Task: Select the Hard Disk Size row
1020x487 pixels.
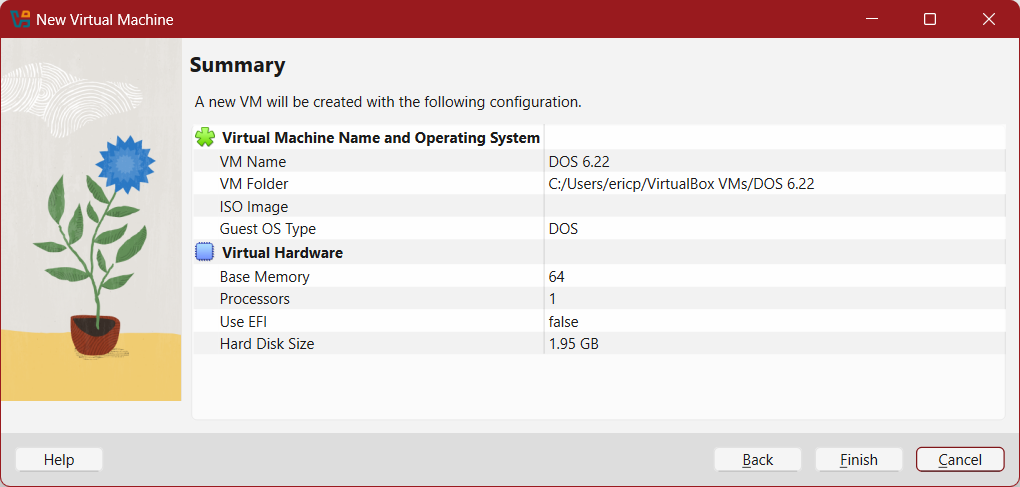Action: point(267,344)
